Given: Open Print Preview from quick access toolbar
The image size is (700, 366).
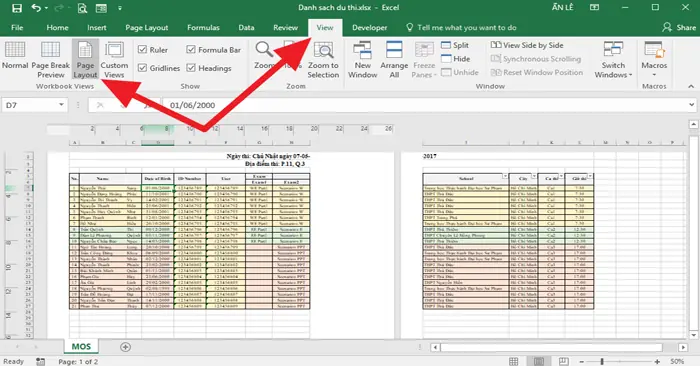Looking at the screenshot, I should (x=82, y=8).
